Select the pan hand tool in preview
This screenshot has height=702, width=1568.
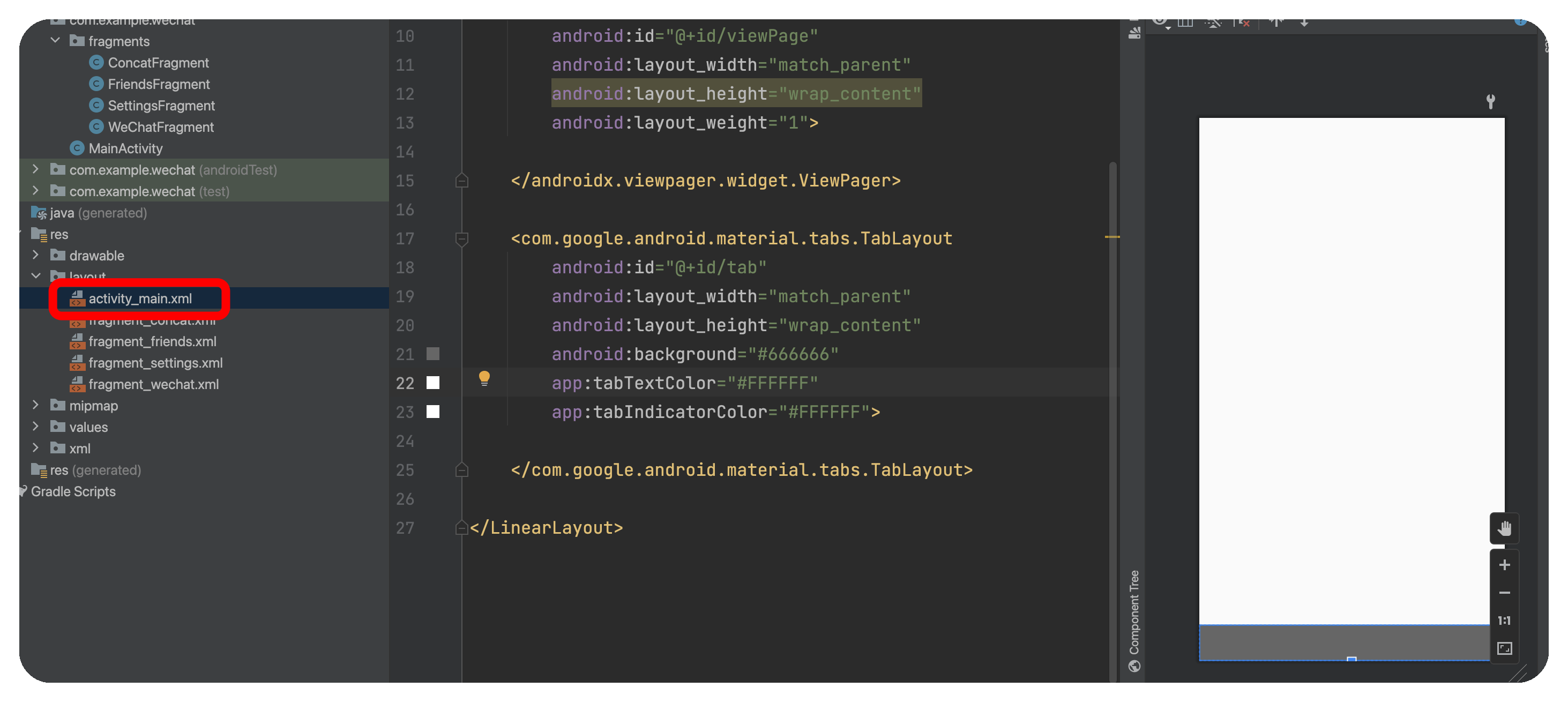click(1504, 528)
